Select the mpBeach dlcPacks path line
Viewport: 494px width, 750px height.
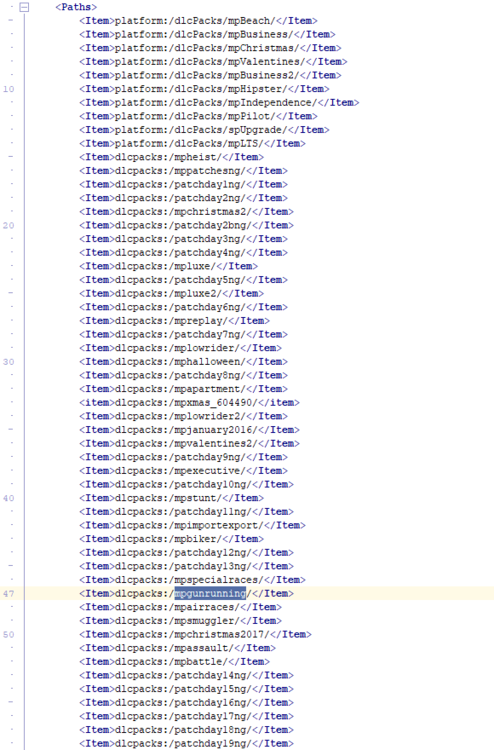(198, 21)
